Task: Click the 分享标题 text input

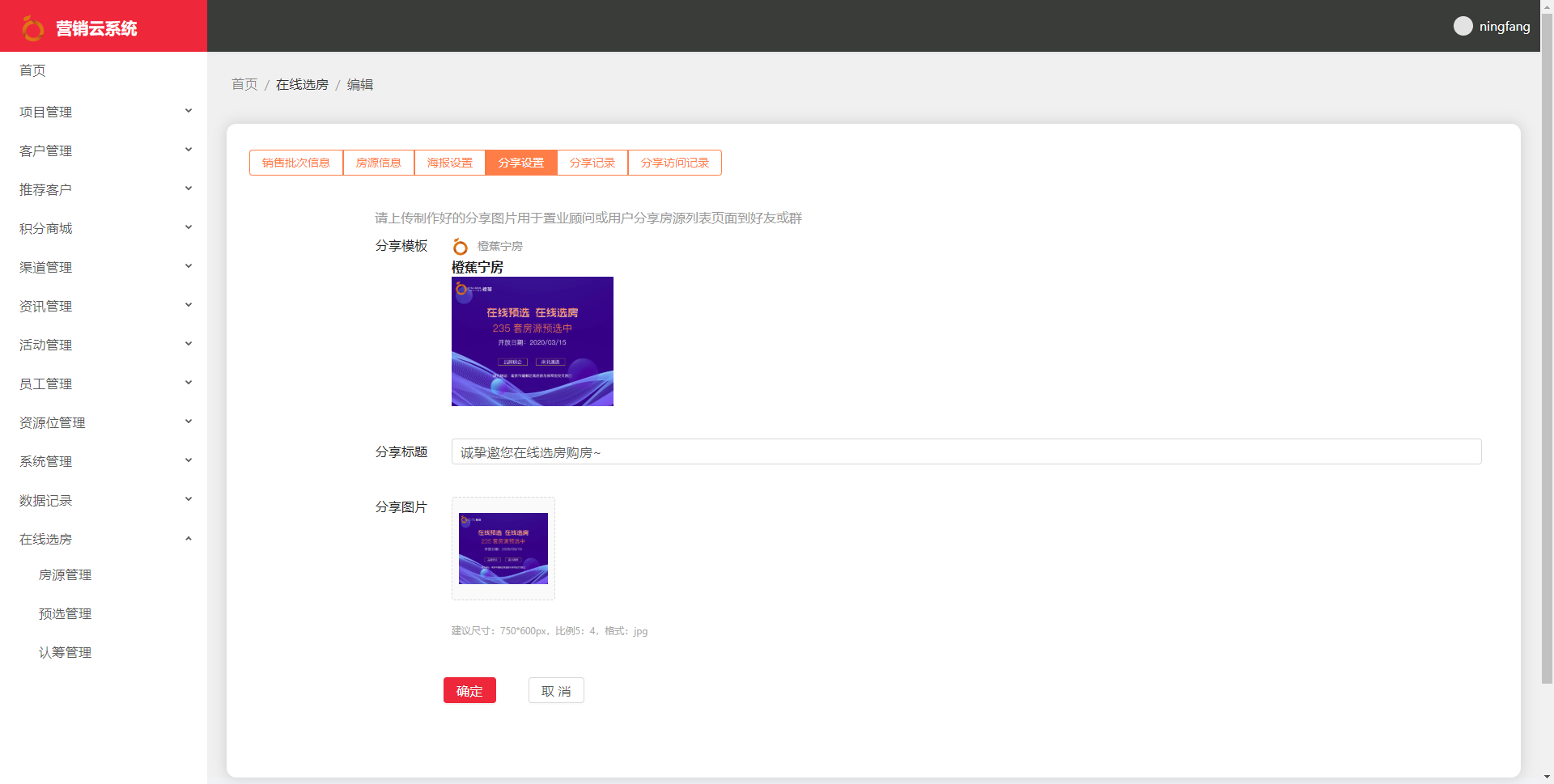Action: 966,451
